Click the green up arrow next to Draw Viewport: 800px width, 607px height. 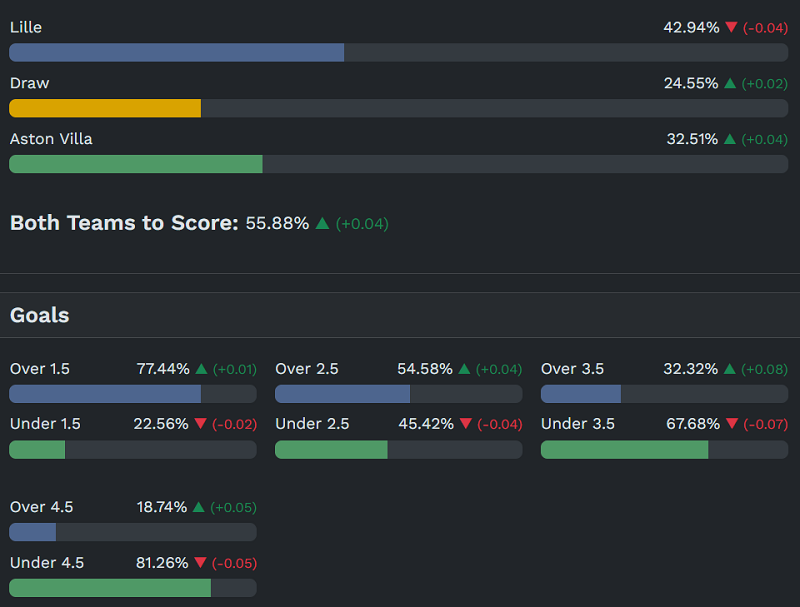(x=730, y=84)
